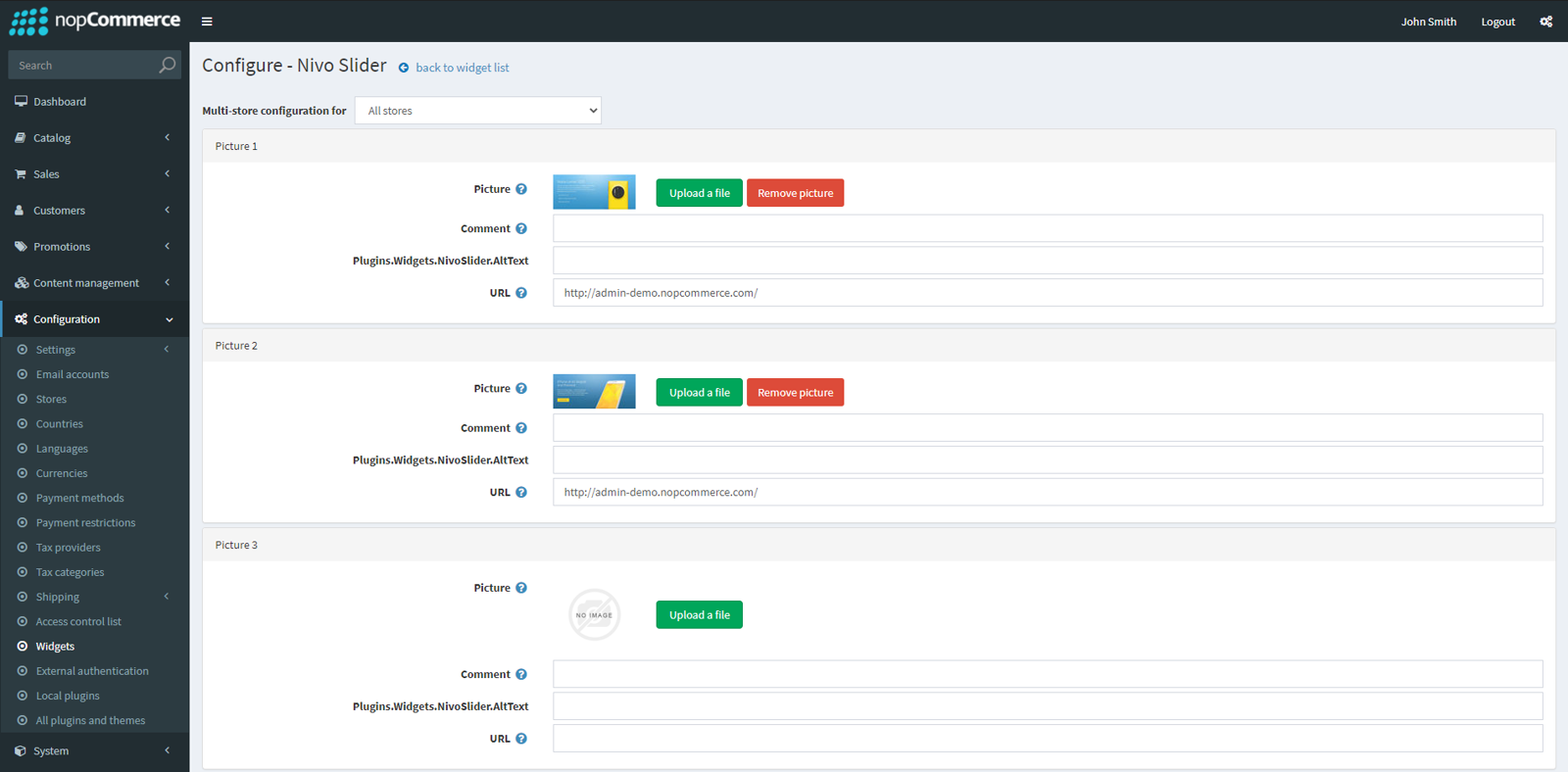The height and width of the screenshot is (772, 1568).
Task: Click the nopCommerce logo
Action: (94, 21)
